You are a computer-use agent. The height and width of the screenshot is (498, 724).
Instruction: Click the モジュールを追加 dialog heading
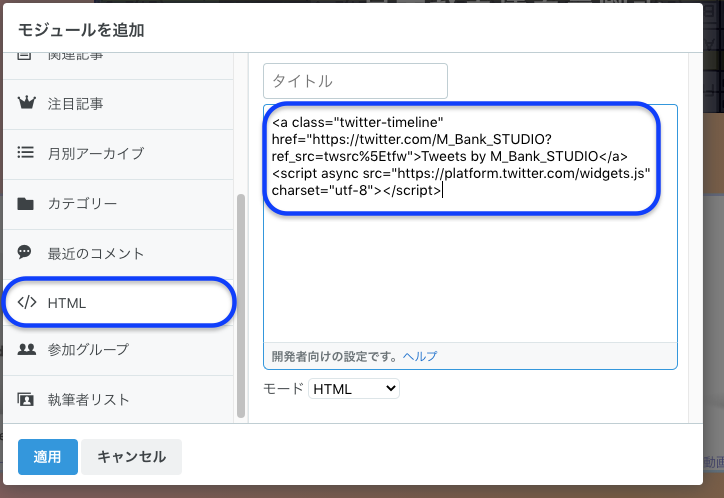pyautogui.click(x=81, y=30)
